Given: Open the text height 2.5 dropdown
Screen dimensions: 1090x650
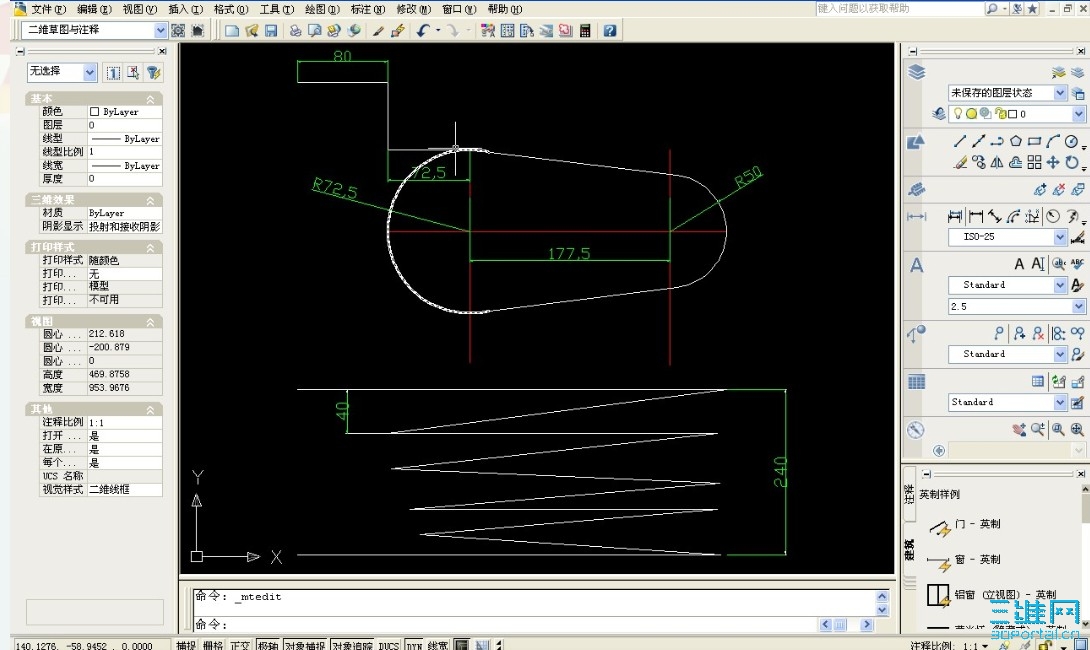Looking at the screenshot, I should [x=1078, y=307].
